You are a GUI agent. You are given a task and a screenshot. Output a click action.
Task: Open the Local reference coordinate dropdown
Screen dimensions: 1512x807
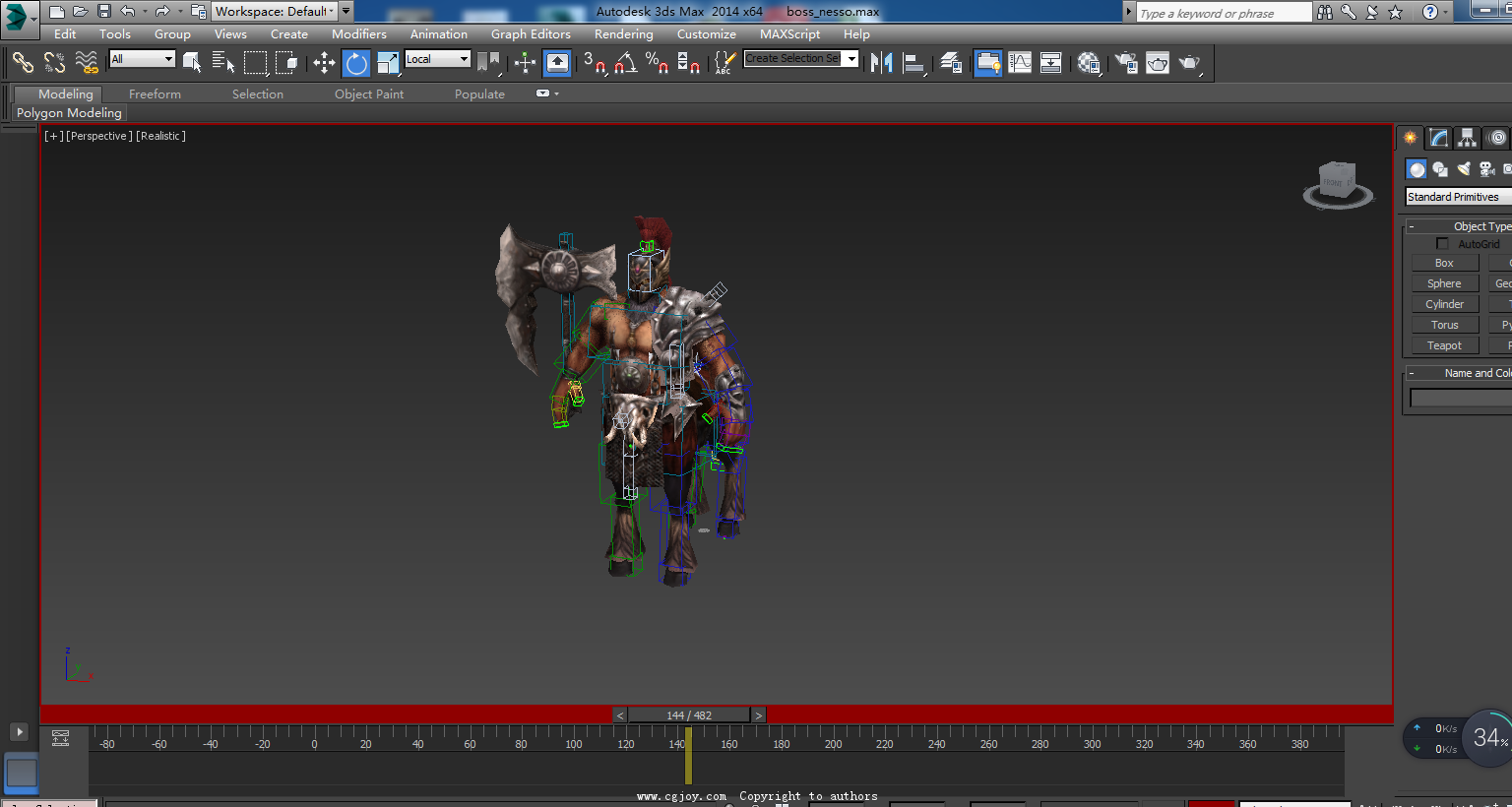point(438,59)
